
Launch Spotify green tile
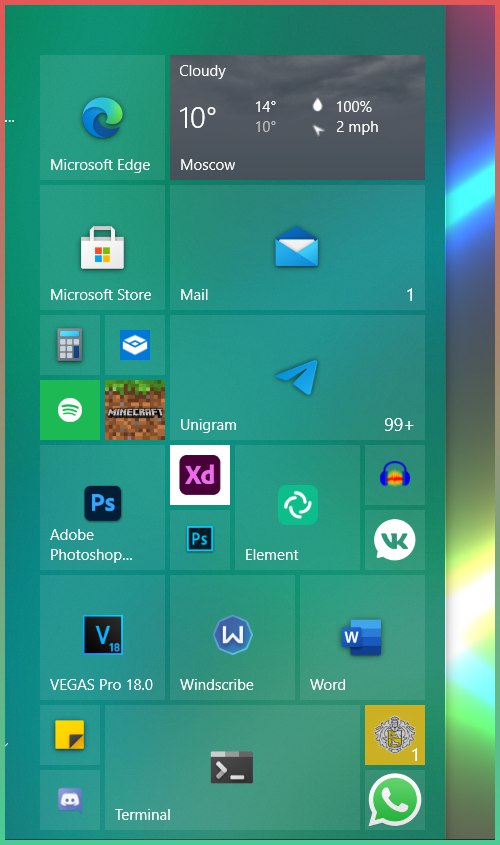[x=70, y=410]
